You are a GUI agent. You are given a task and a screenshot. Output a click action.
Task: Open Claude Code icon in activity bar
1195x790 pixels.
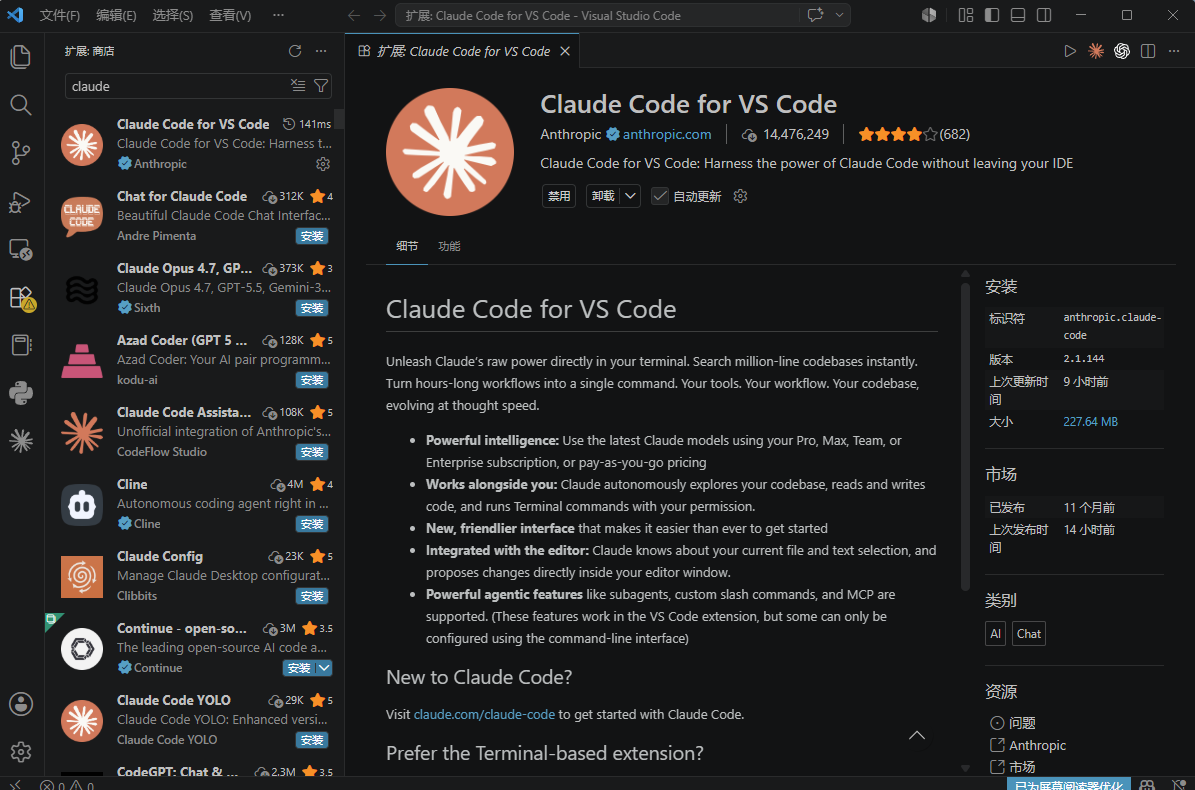[21, 440]
